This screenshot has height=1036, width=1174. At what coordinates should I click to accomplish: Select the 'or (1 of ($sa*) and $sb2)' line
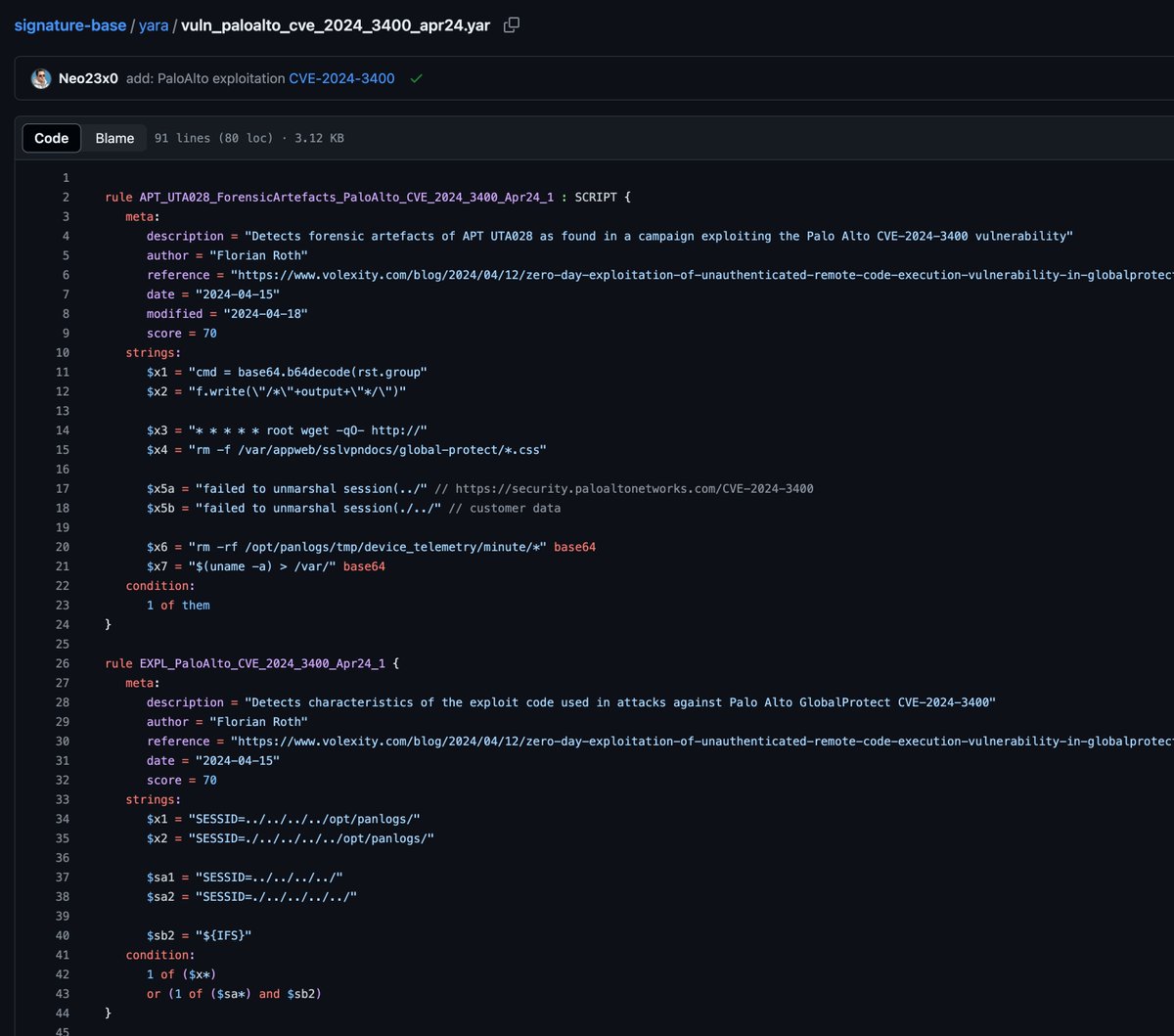tap(234, 993)
